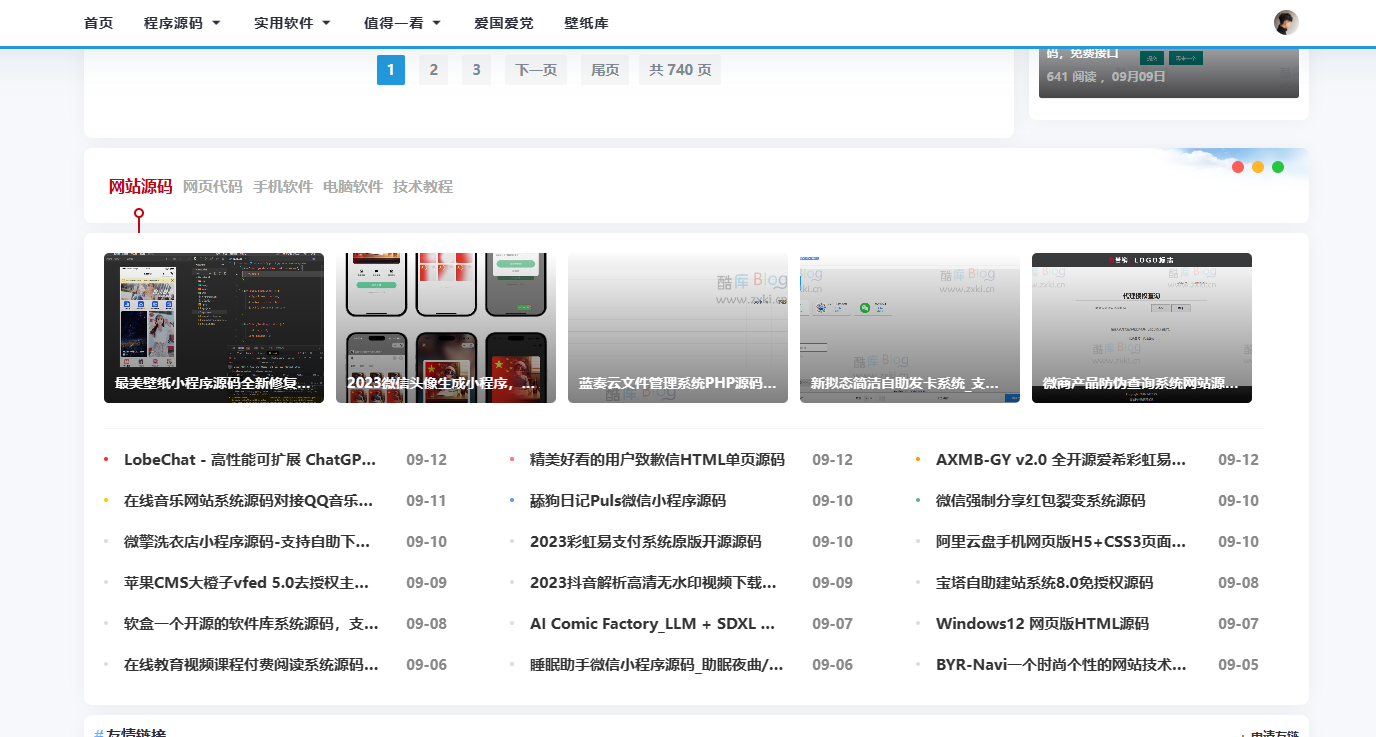This screenshot has height=737, width=1376.
Task: Select the 手机软件 category tab
Action: click(x=283, y=186)
